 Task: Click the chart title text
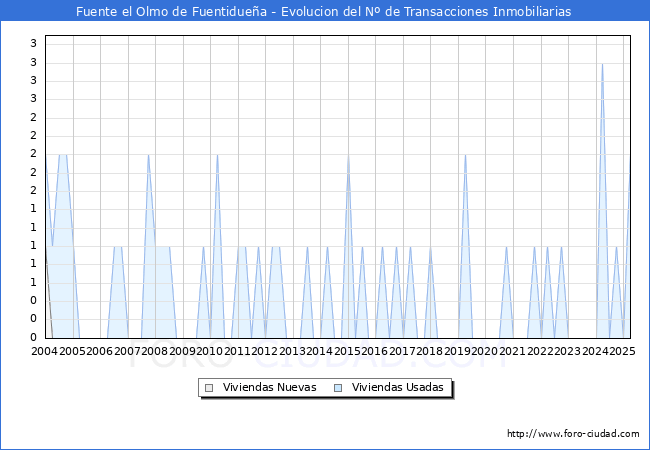click(323, 11)
